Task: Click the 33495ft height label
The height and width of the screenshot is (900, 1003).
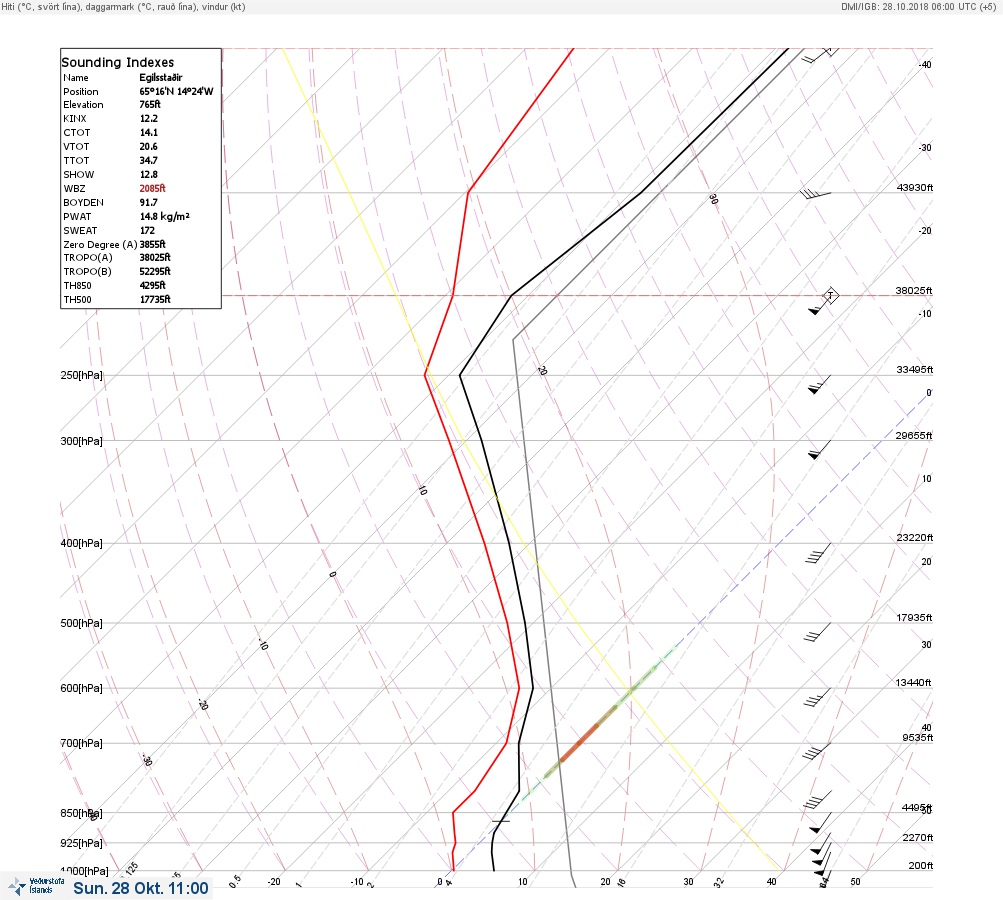Action: tap(915, 370)
